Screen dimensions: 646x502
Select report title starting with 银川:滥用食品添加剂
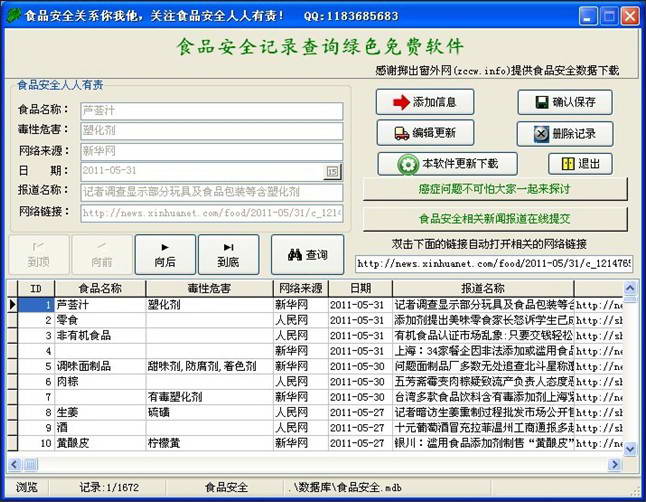[x=483, y=443]
